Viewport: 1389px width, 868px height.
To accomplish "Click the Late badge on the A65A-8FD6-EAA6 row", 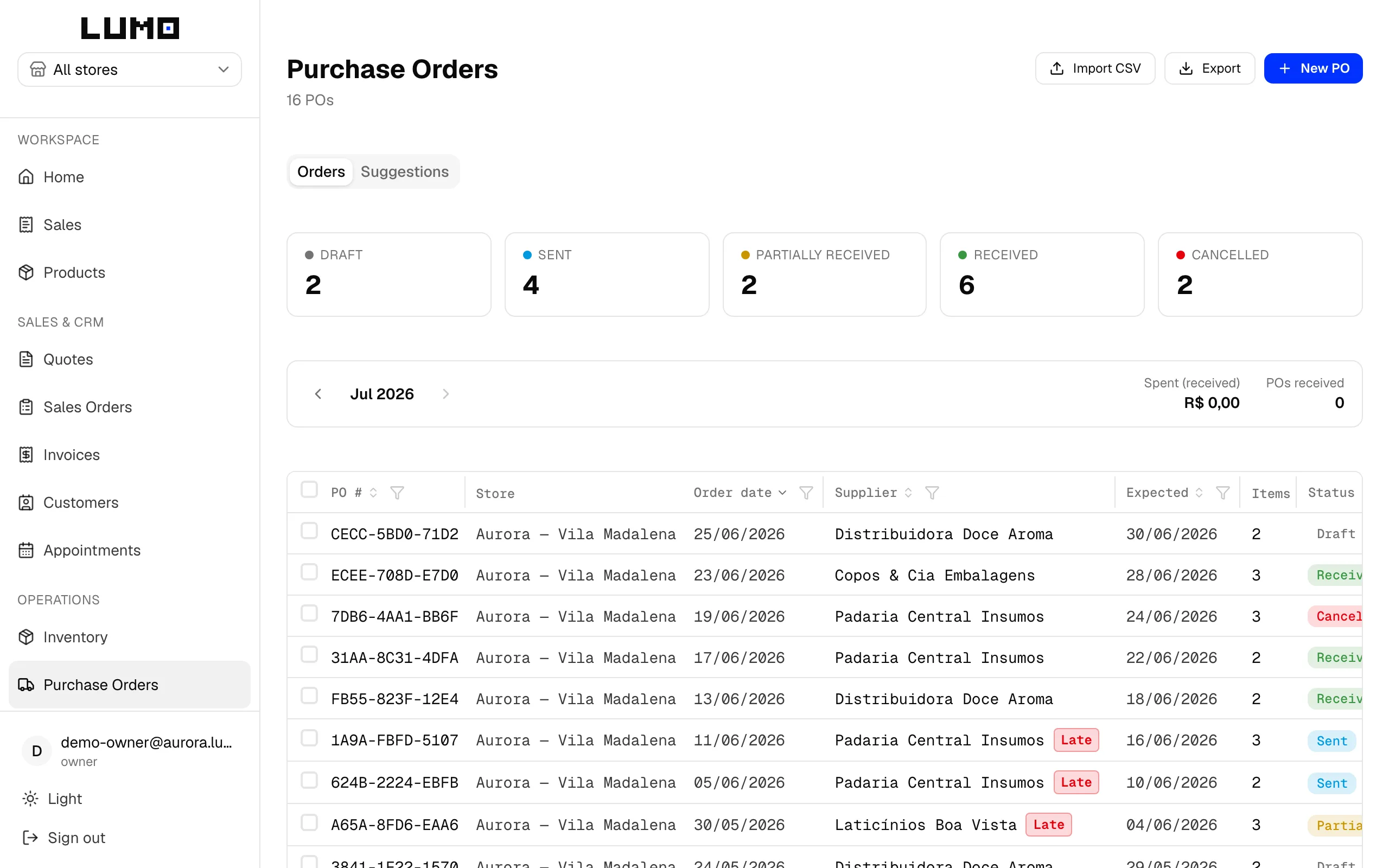I will [1049, 825].
